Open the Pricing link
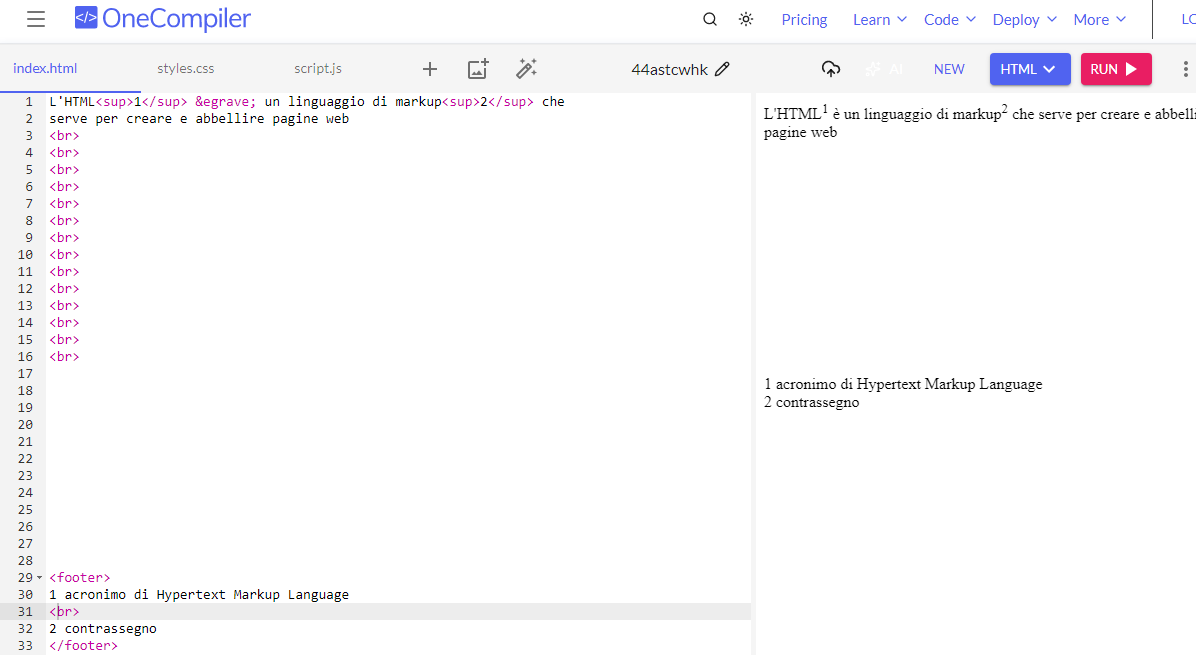The image size is (1196, 655). coord(804,19)
